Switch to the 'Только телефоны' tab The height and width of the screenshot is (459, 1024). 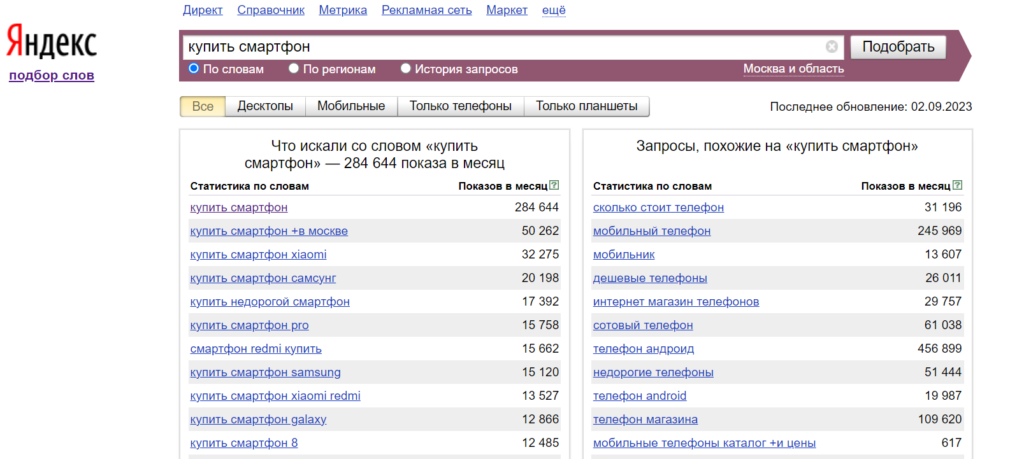tap(461, 106)
